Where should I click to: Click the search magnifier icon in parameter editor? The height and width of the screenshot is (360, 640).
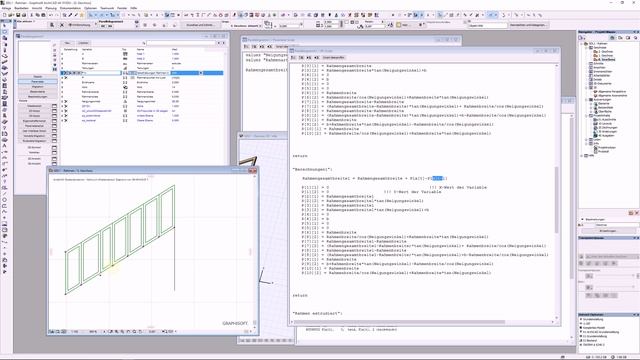tap(144, 43)
